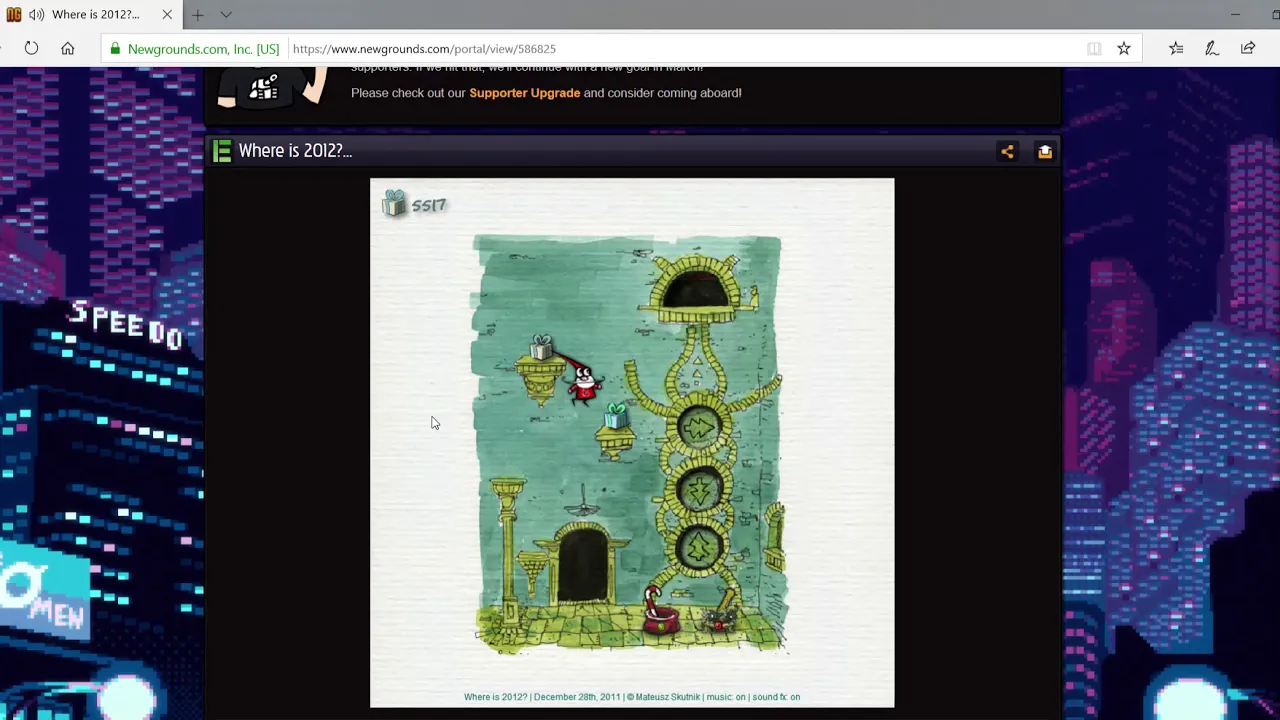
Task: Open the favorites hub icon
Action: pyautogui.click(x=1176, y=48)
